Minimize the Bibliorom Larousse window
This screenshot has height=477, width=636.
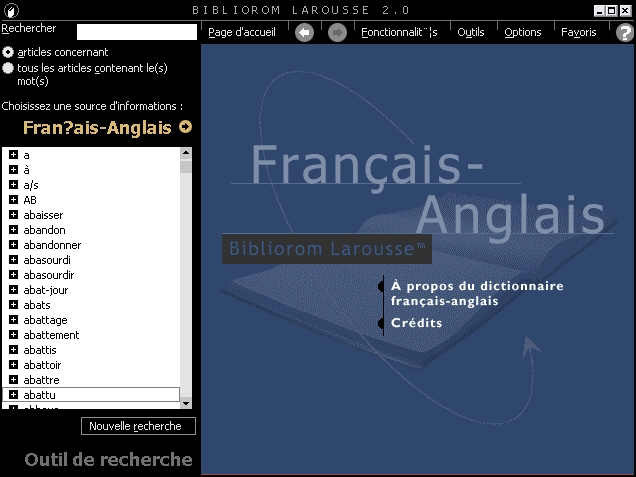click(x=599, y=11)
